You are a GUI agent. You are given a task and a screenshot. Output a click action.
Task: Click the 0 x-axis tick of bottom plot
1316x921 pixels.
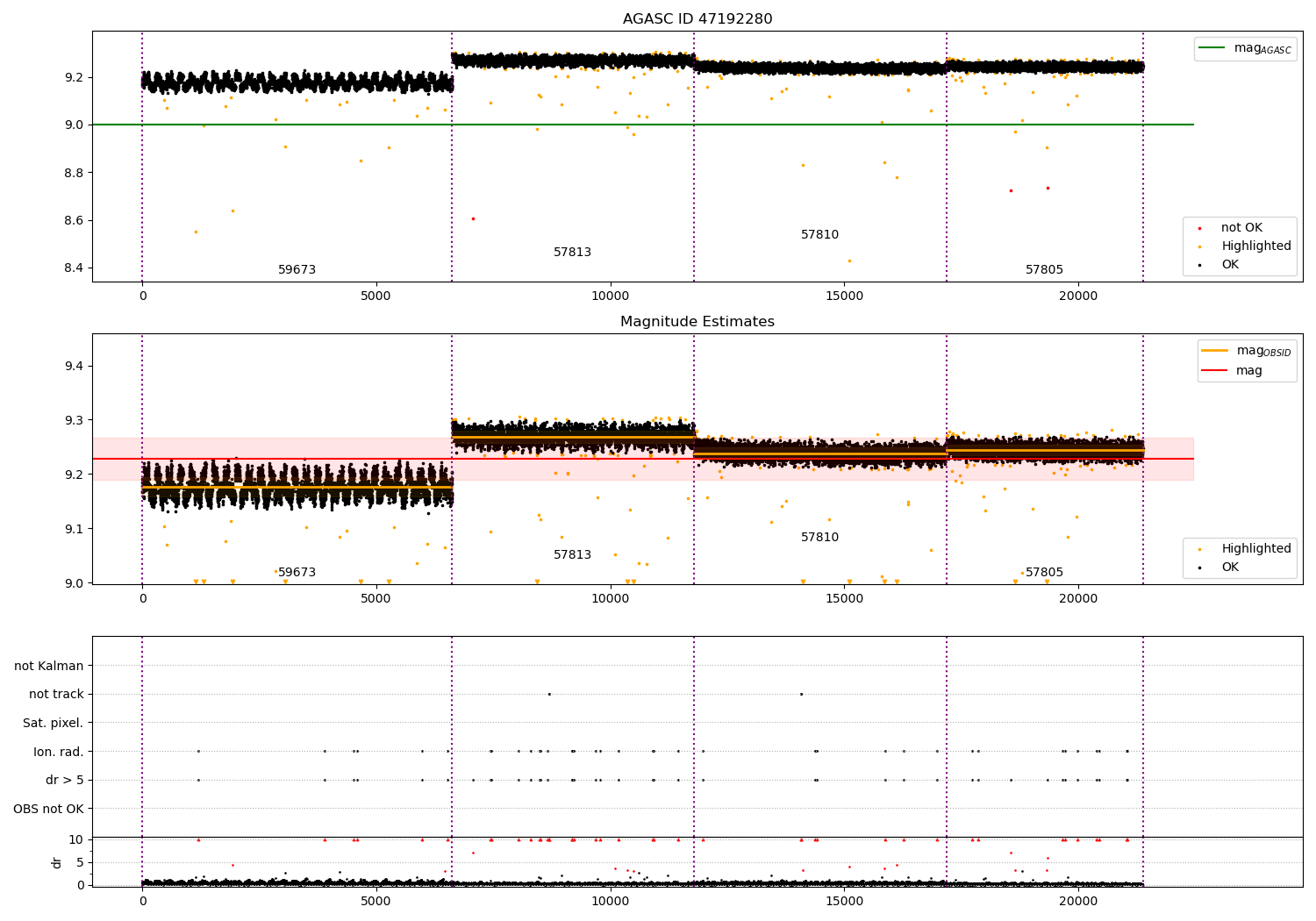[x=142, y=901]
